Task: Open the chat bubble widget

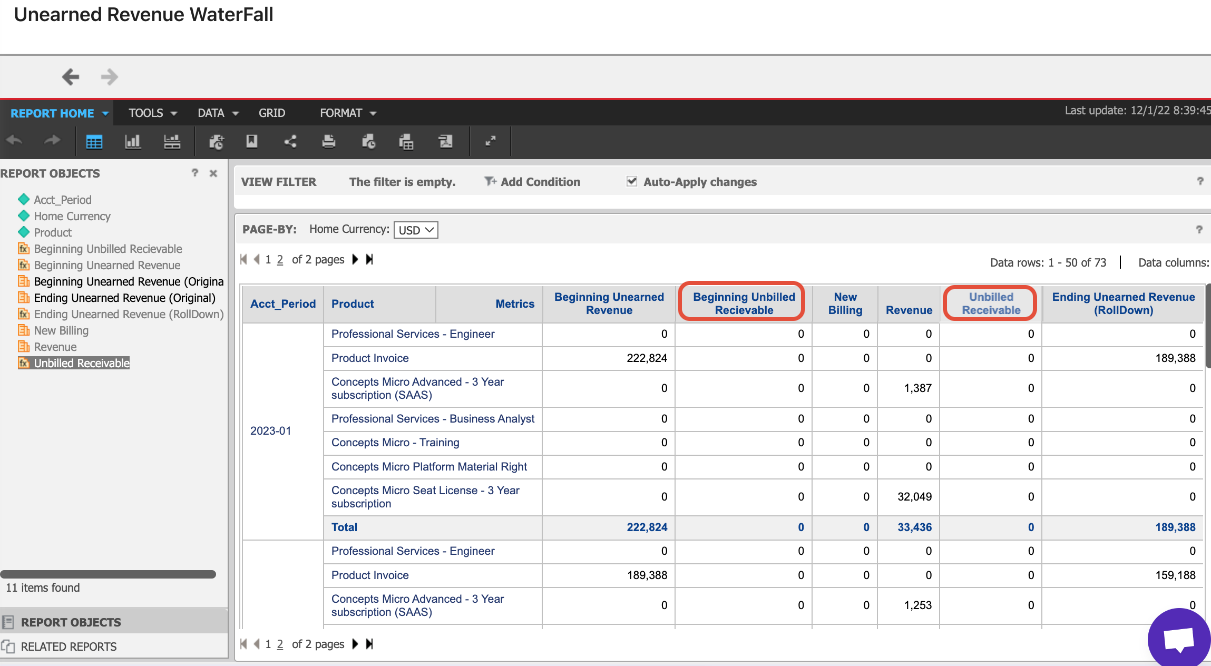Action: click(x=1179, y=637)
